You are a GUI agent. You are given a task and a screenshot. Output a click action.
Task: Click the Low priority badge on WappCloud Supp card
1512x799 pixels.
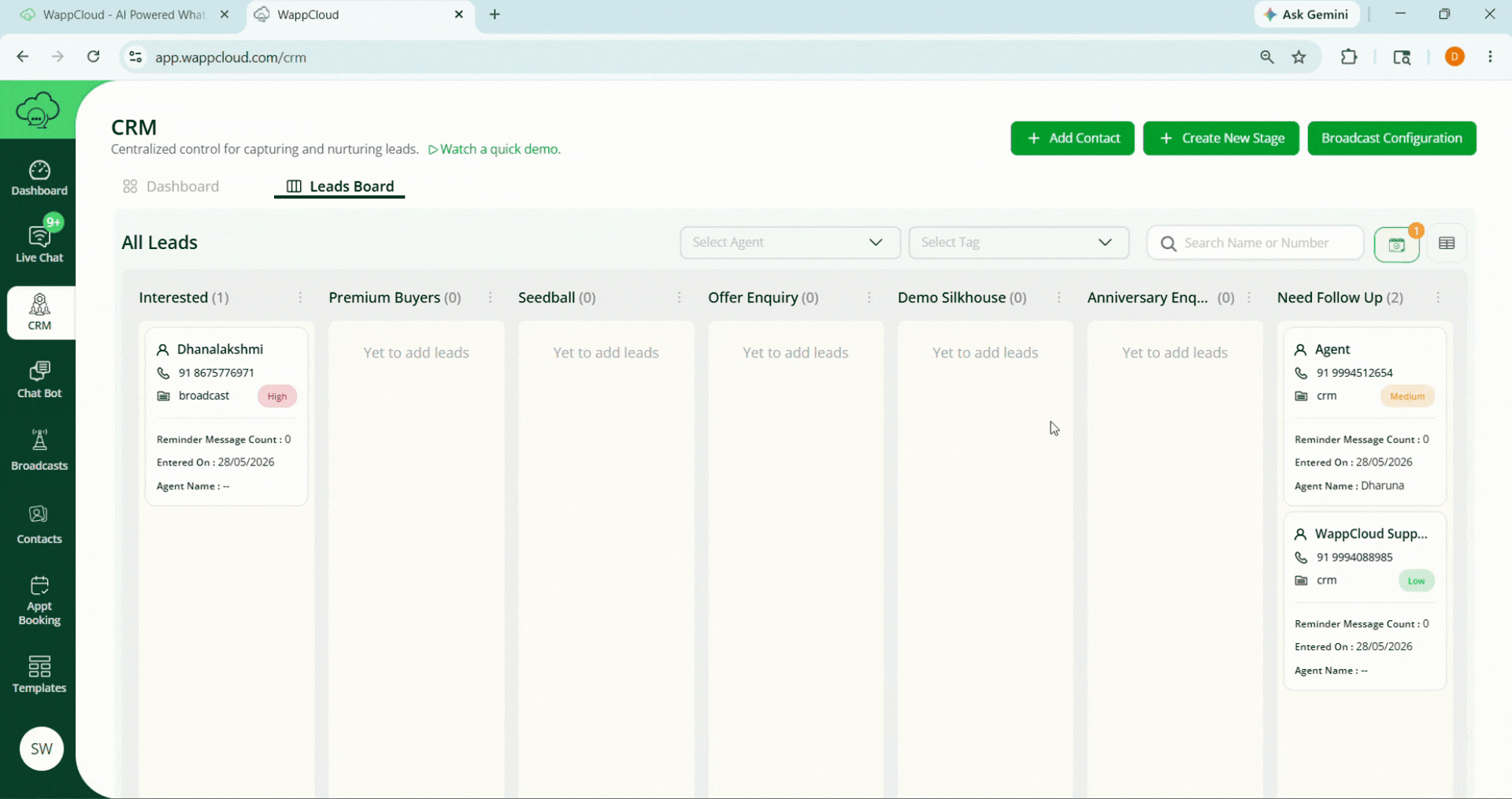point(1416,581)
